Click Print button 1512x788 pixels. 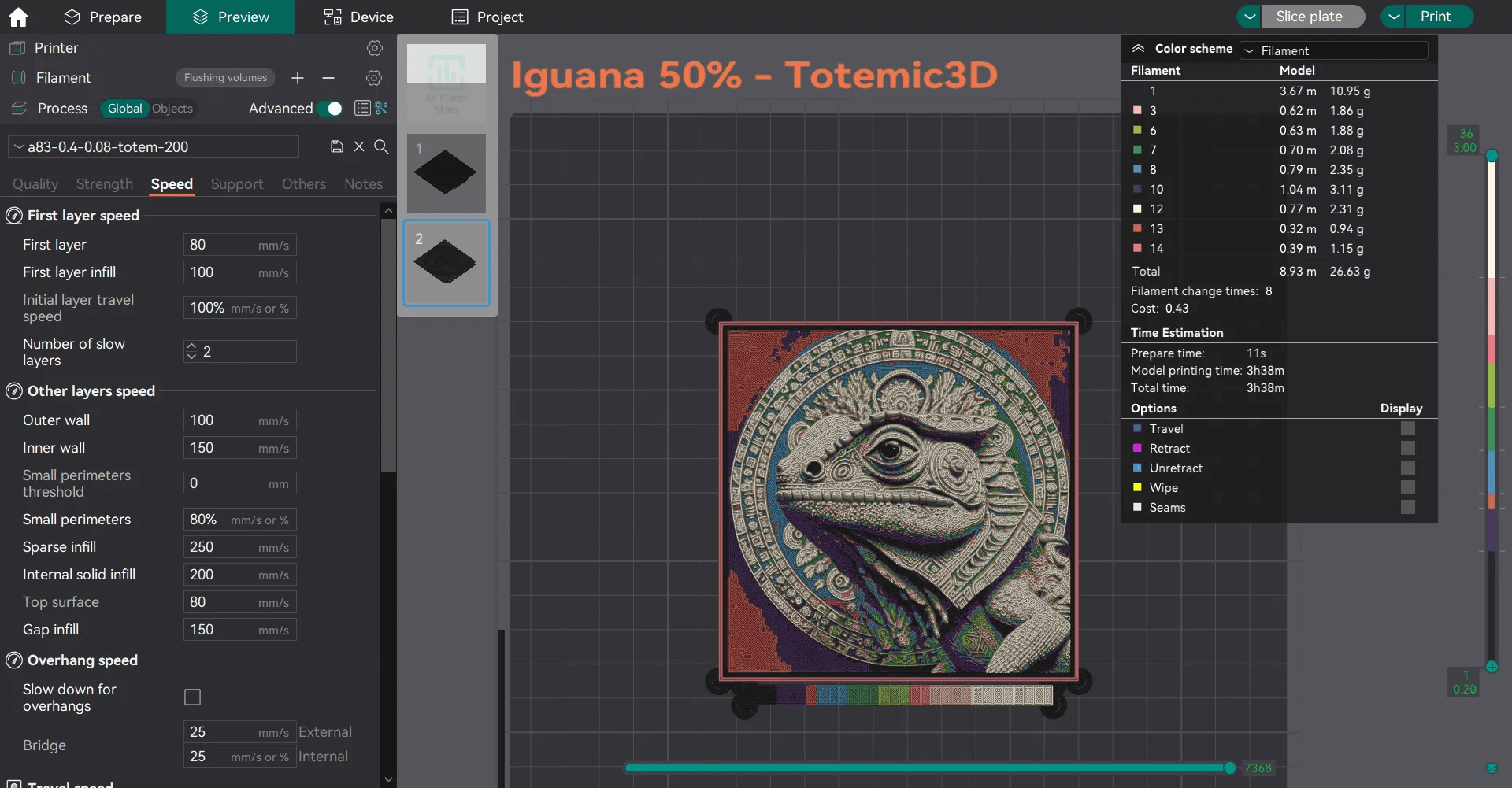[1438, 17]
